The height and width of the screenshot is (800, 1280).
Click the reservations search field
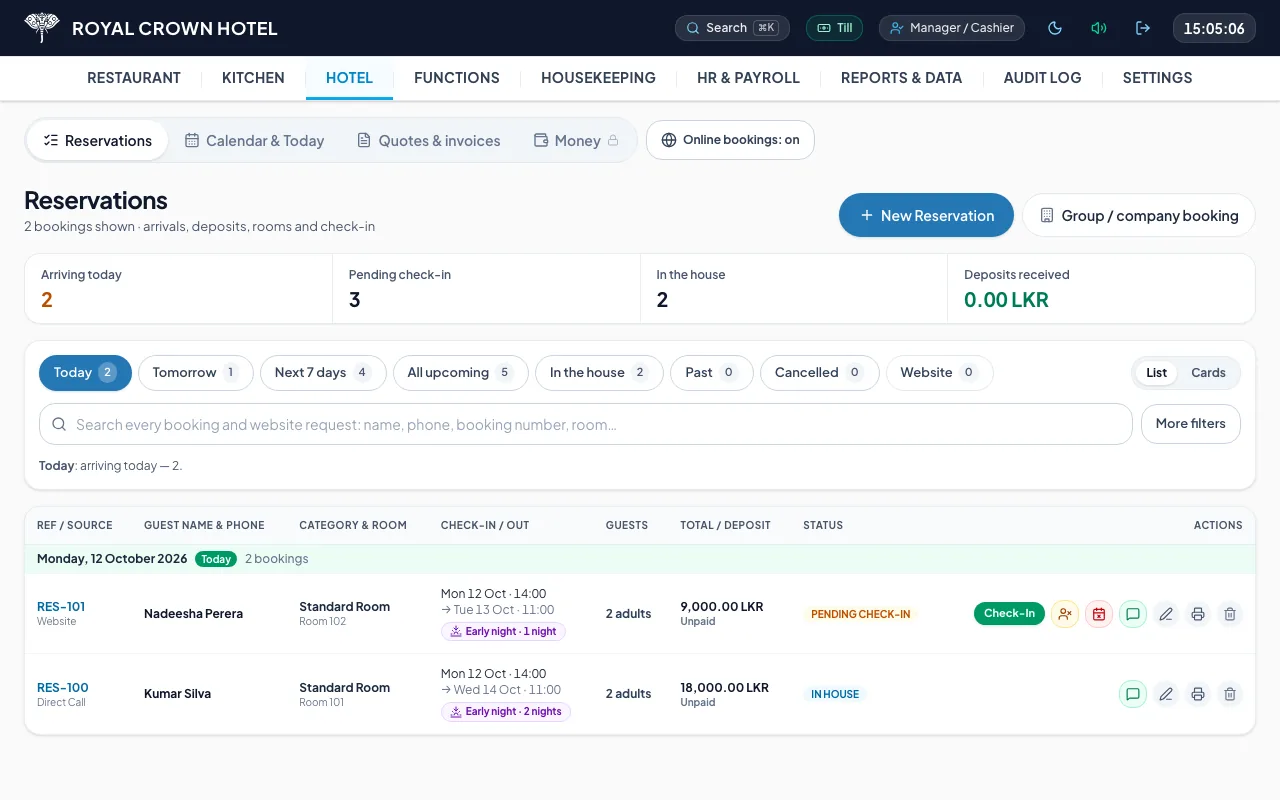(585, 424)
